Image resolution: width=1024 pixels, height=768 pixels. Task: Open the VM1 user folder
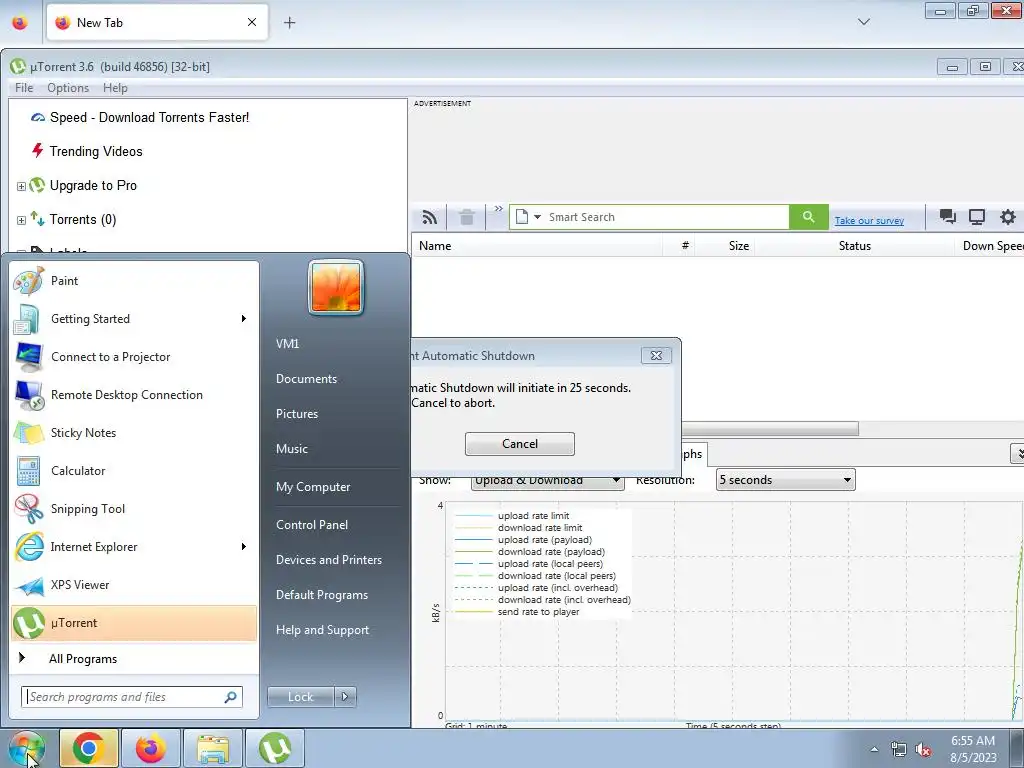287,344
